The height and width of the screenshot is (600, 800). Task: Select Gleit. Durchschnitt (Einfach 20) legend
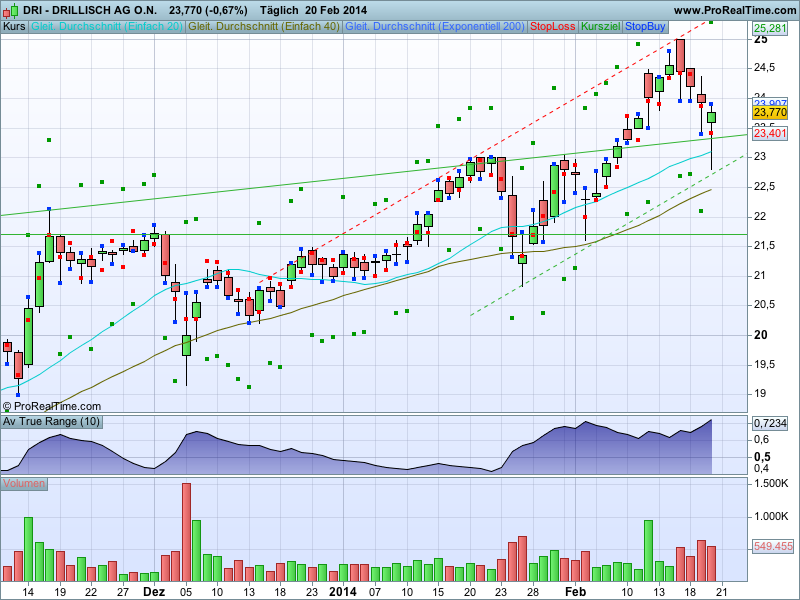tap(107, 27)
